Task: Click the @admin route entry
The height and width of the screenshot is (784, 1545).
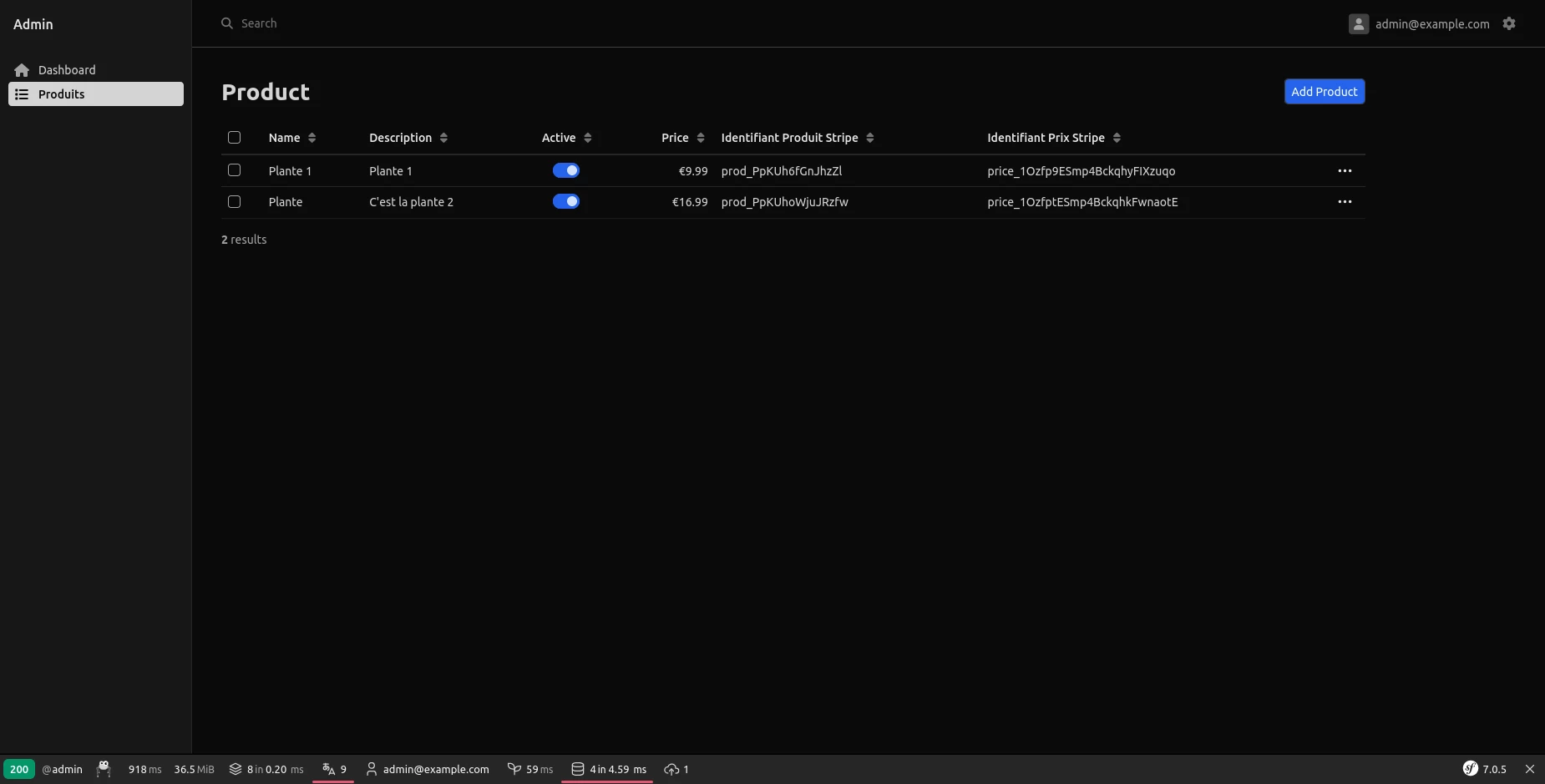Action: coord(62,769)
